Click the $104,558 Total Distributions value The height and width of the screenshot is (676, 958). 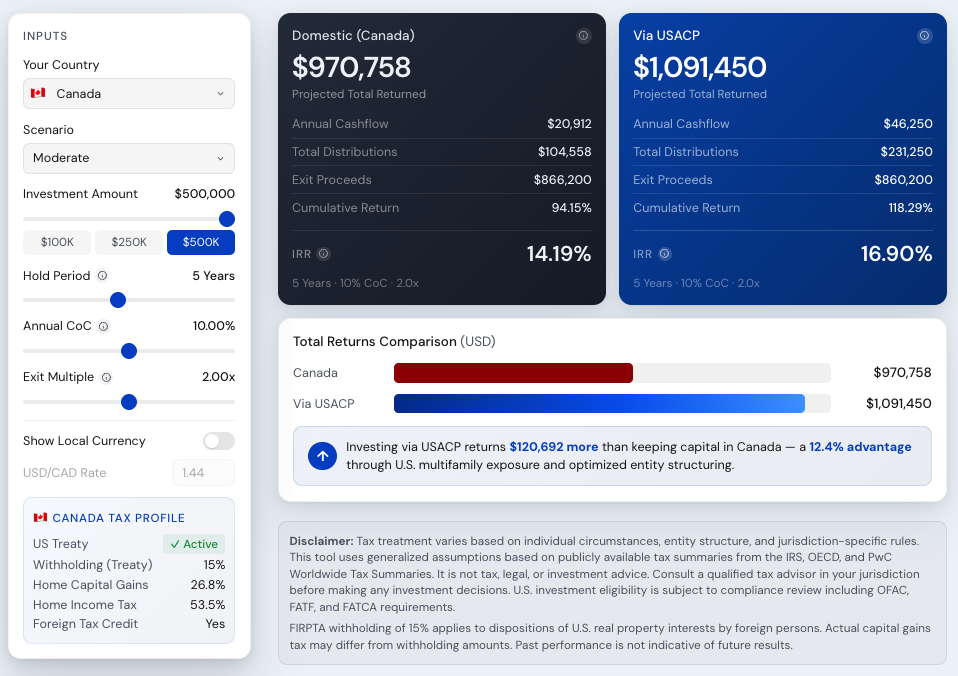tap(565, 152)
